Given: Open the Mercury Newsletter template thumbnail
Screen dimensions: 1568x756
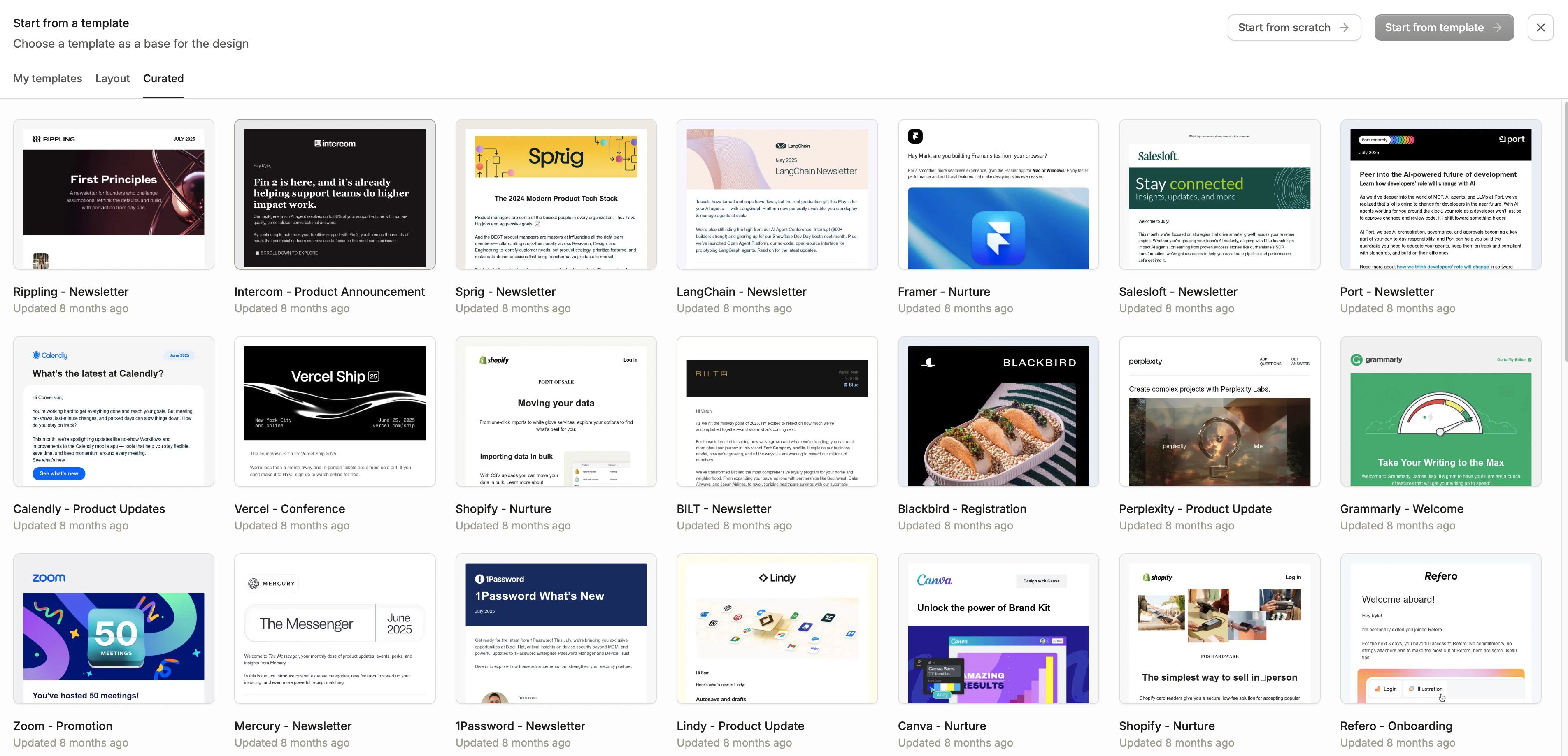Looking at the screenshot, I should (335, 628).
